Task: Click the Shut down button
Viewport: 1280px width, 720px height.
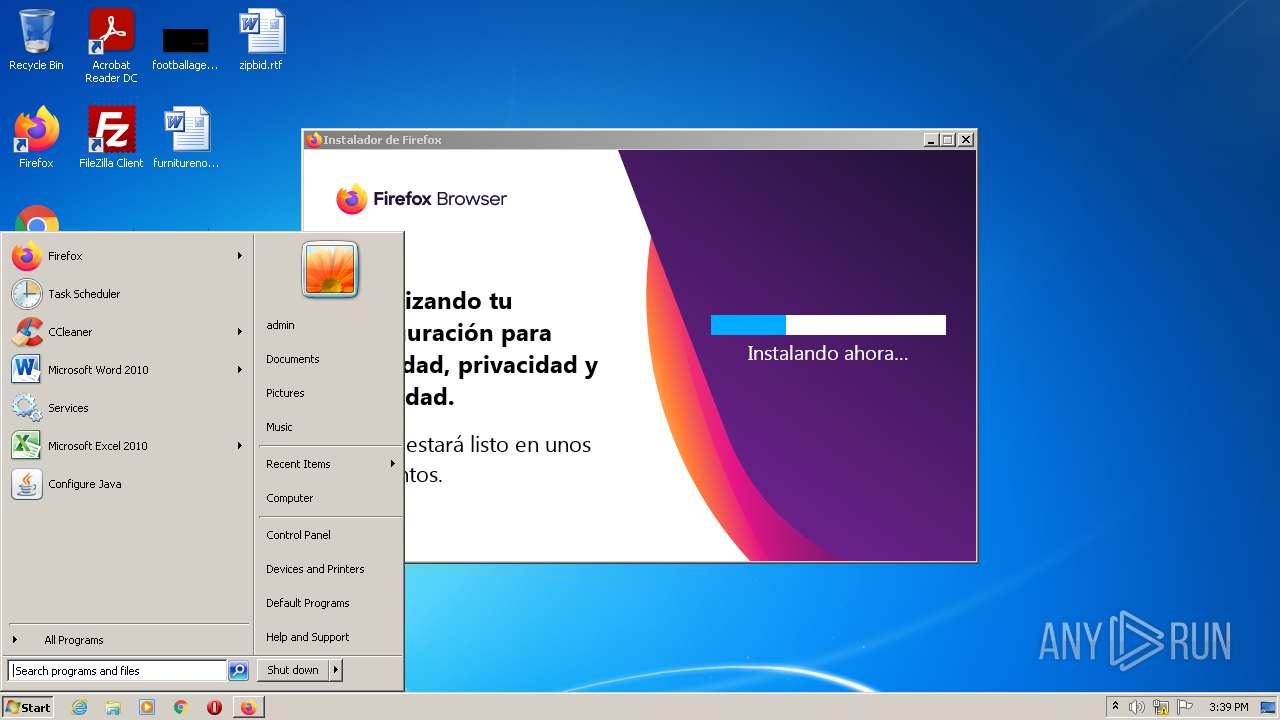Action: (293, 670)
